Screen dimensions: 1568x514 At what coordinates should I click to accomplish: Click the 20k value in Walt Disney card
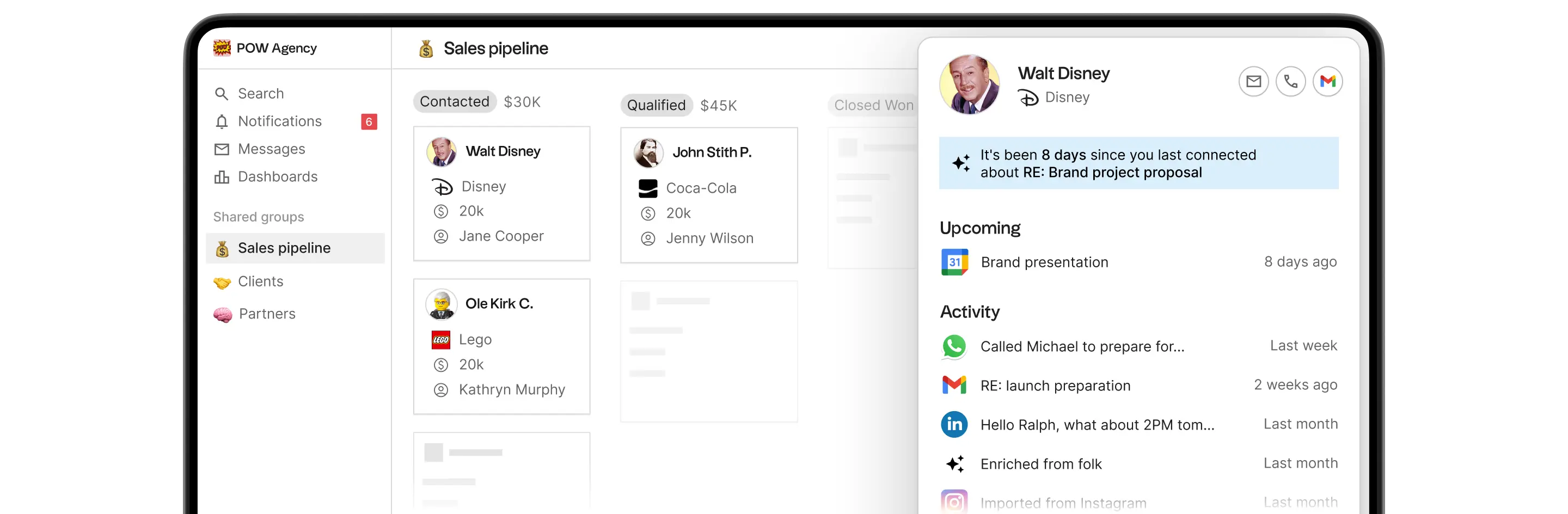(471, 211)
